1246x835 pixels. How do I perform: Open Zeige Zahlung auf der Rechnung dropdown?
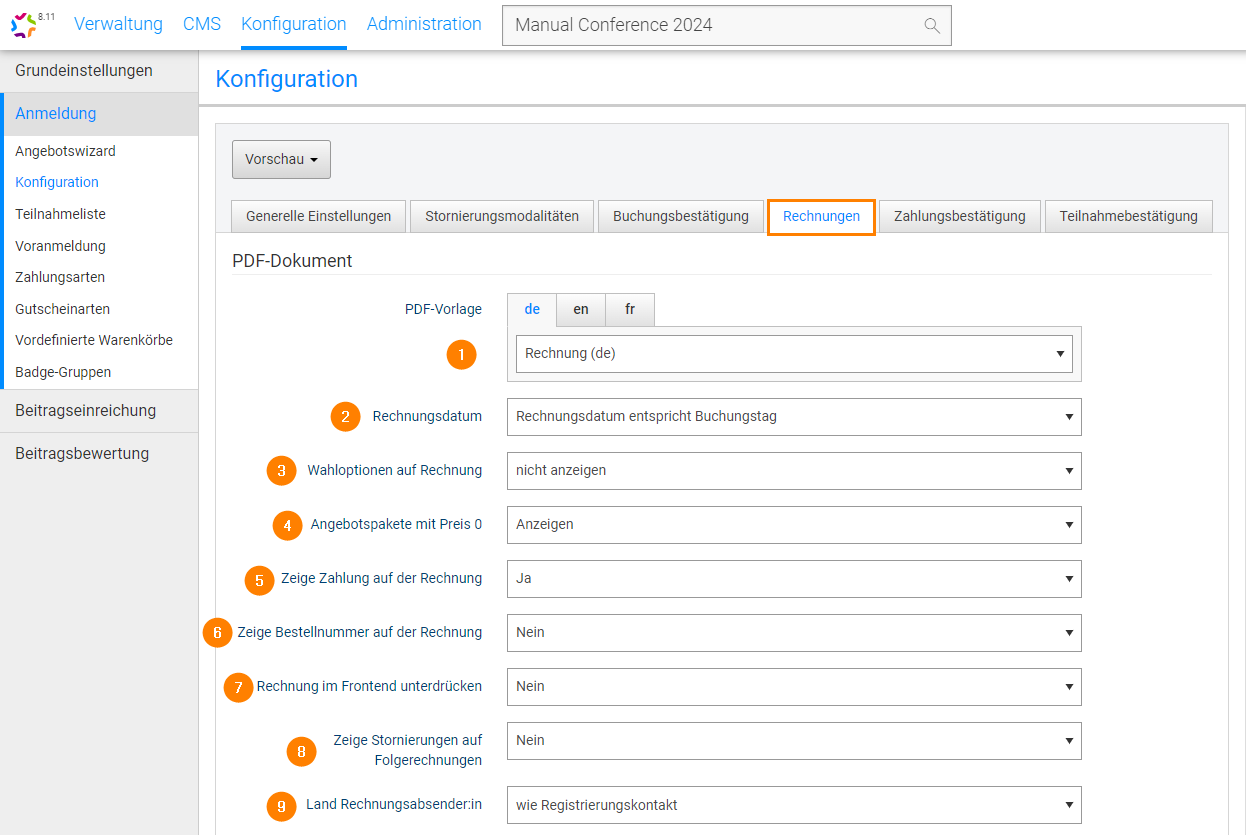[x=794, y=579]
